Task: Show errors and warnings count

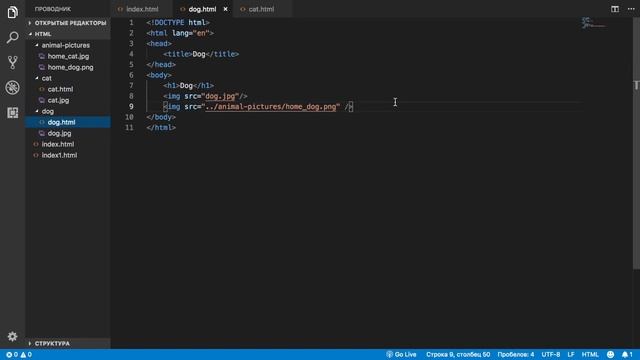Action: click(19, 354)
